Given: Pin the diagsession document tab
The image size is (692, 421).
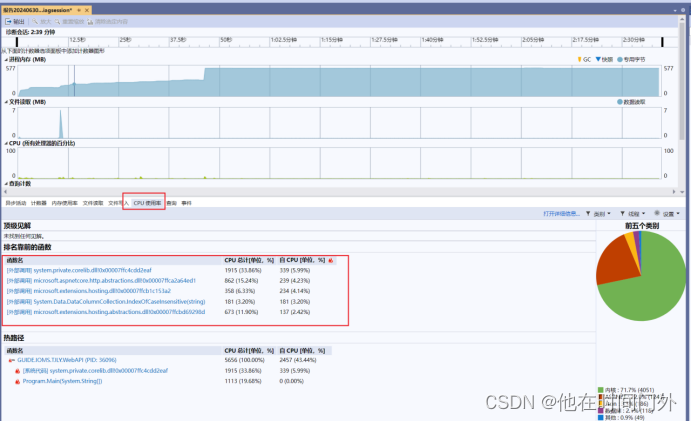Looking at the screenshot, I should click(79, 10).
